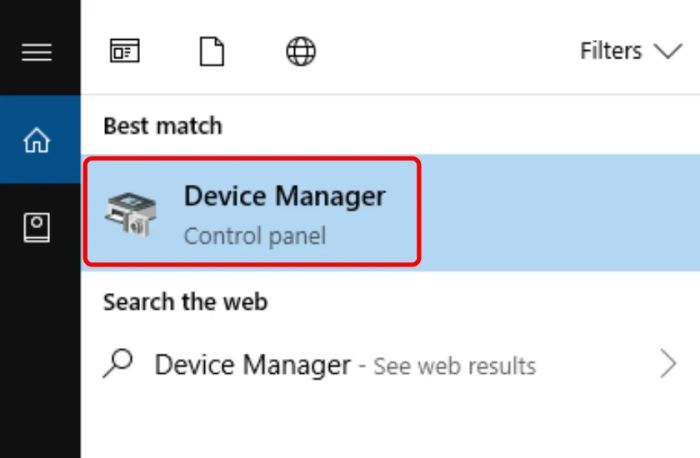Filter results by Documents icon
This screenshot has width=700, height=458.
click(x=212, y=51)
